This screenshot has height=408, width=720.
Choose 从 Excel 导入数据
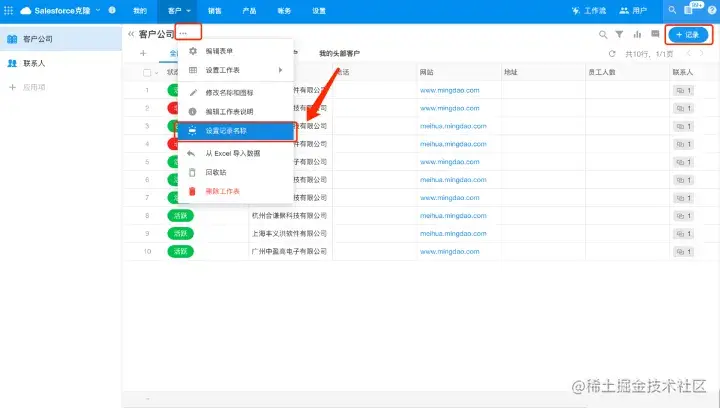tap(236, 153)
